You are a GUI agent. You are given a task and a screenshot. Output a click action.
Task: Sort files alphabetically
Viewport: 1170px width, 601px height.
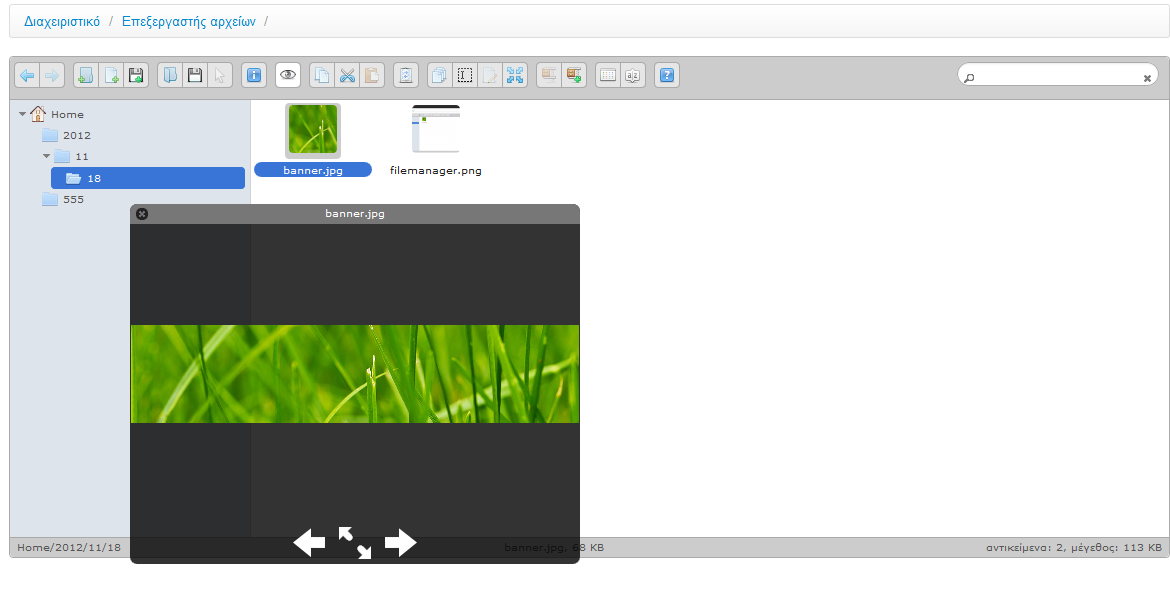click(x=632, y=75)
